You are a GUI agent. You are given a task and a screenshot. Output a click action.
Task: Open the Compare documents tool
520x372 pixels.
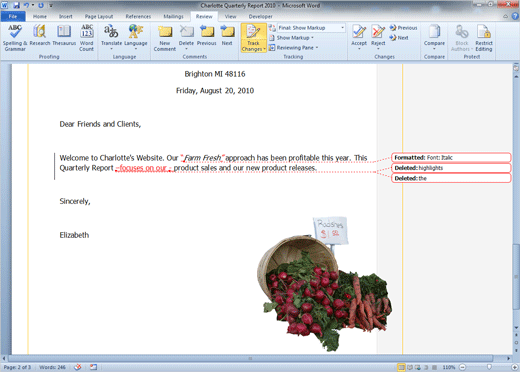pos(434,37)
